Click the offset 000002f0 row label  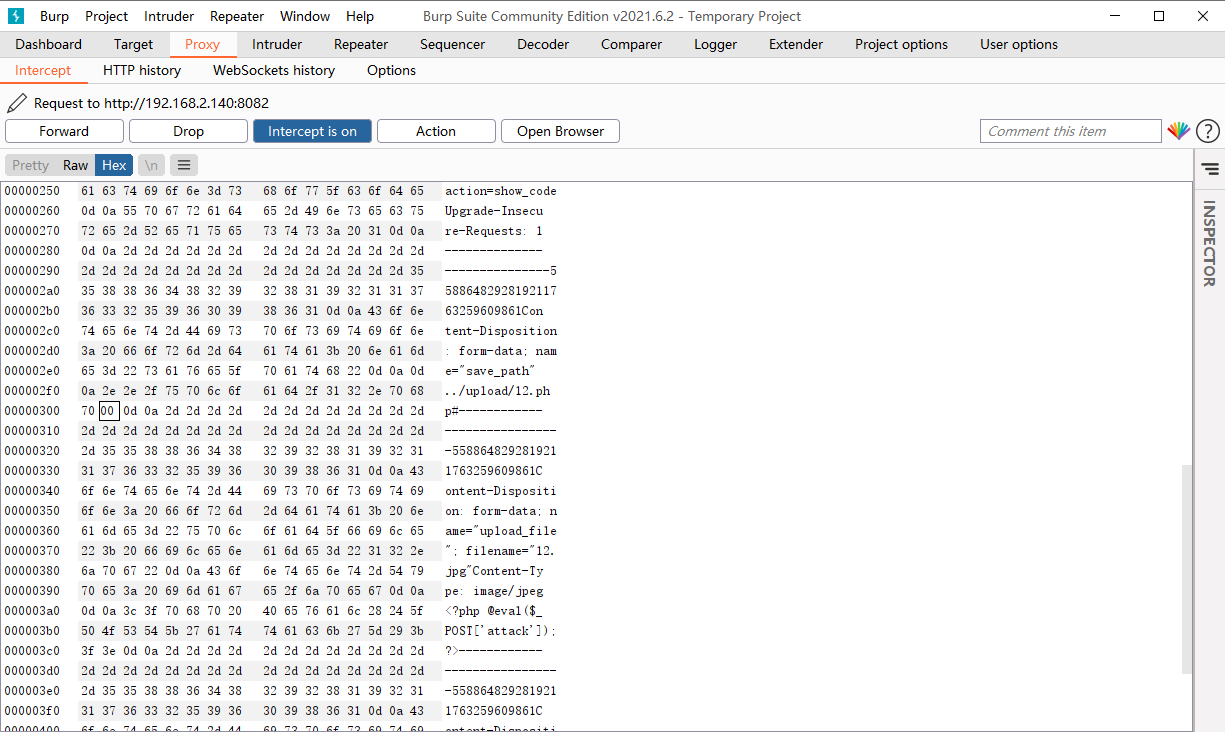[x=32, y=390]
